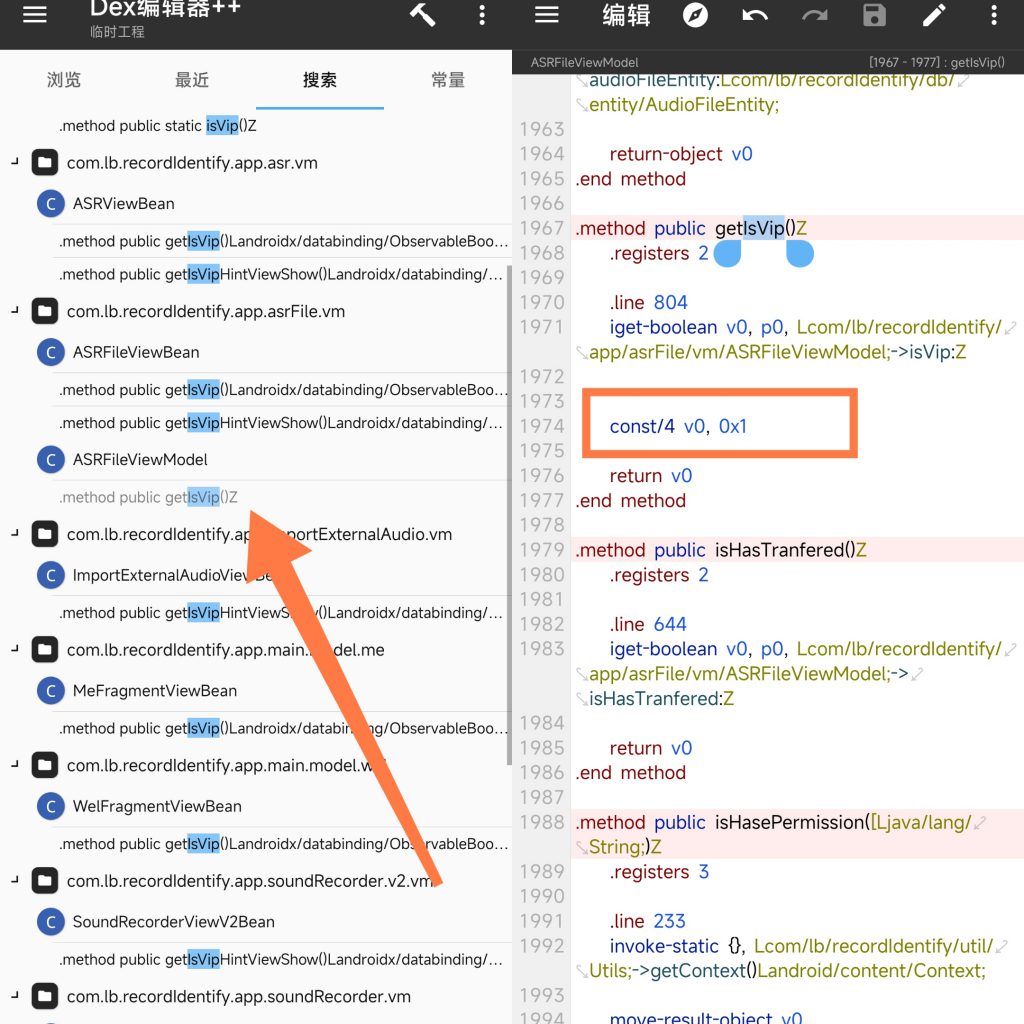Screen dimensions: 1024x1024
Task: Select the ASRFileViewModel class entry
Action: [140, 460]
